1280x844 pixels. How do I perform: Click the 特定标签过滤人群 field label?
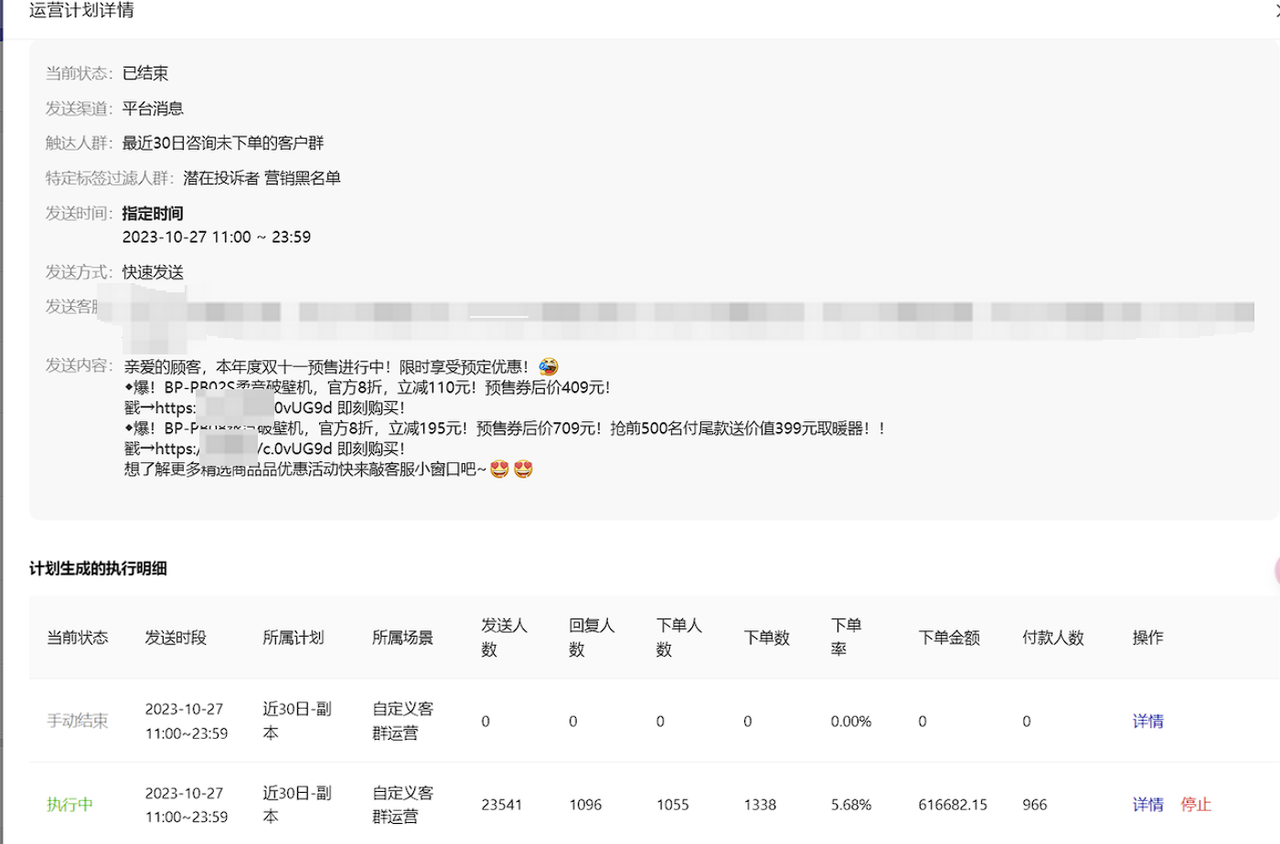coord(111,178)
